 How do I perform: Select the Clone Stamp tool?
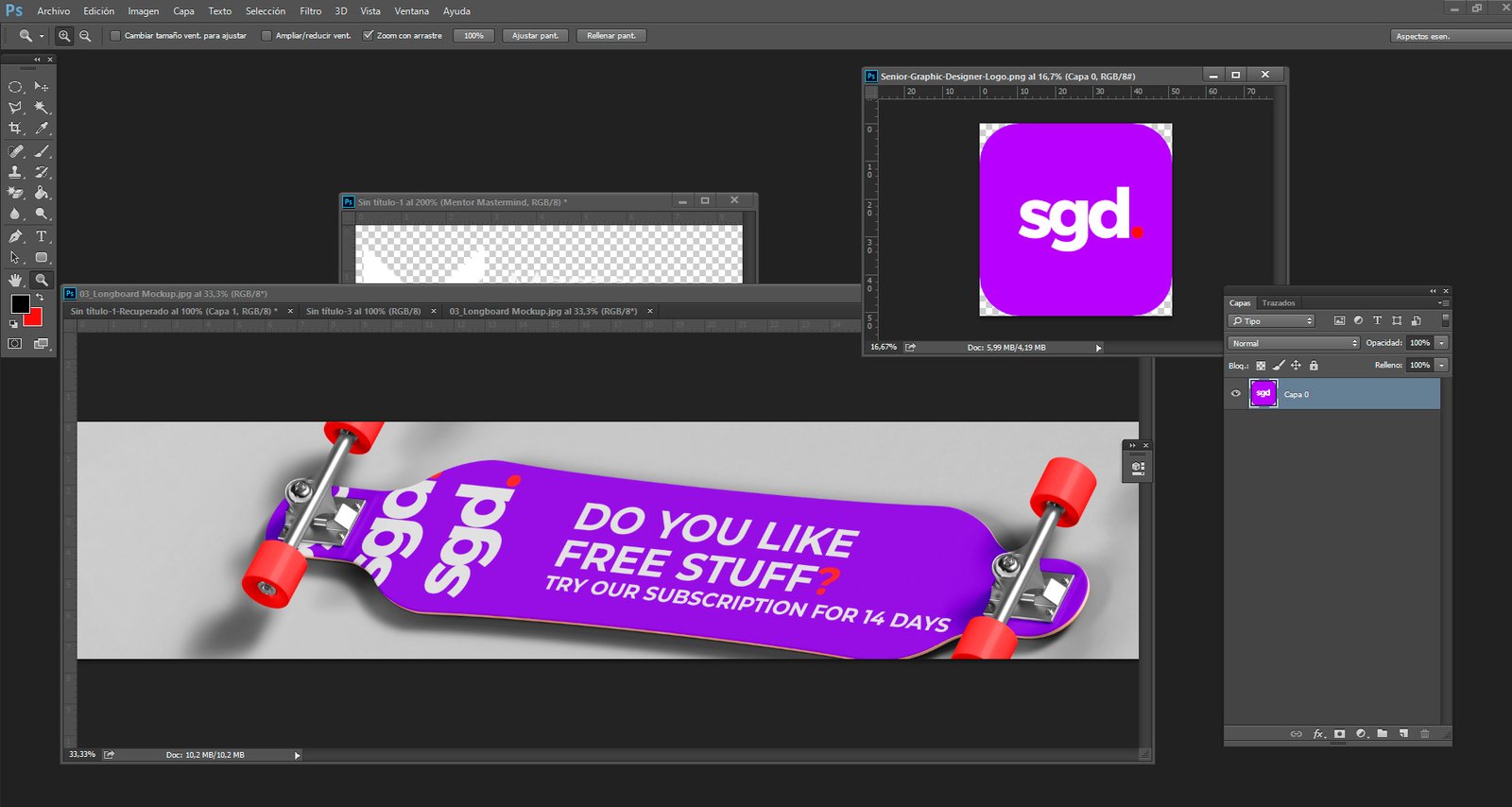[x=15, y=172]
